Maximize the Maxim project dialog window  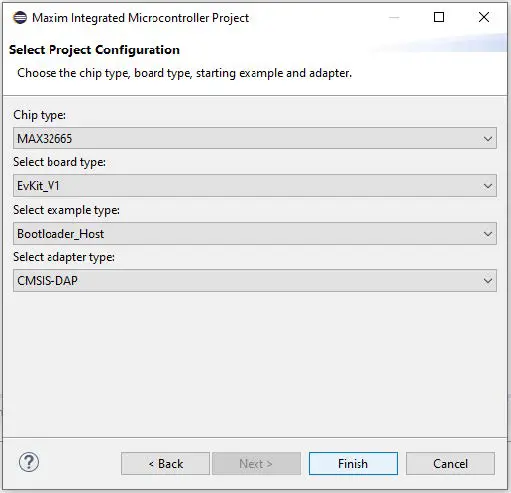pos(439,17)
